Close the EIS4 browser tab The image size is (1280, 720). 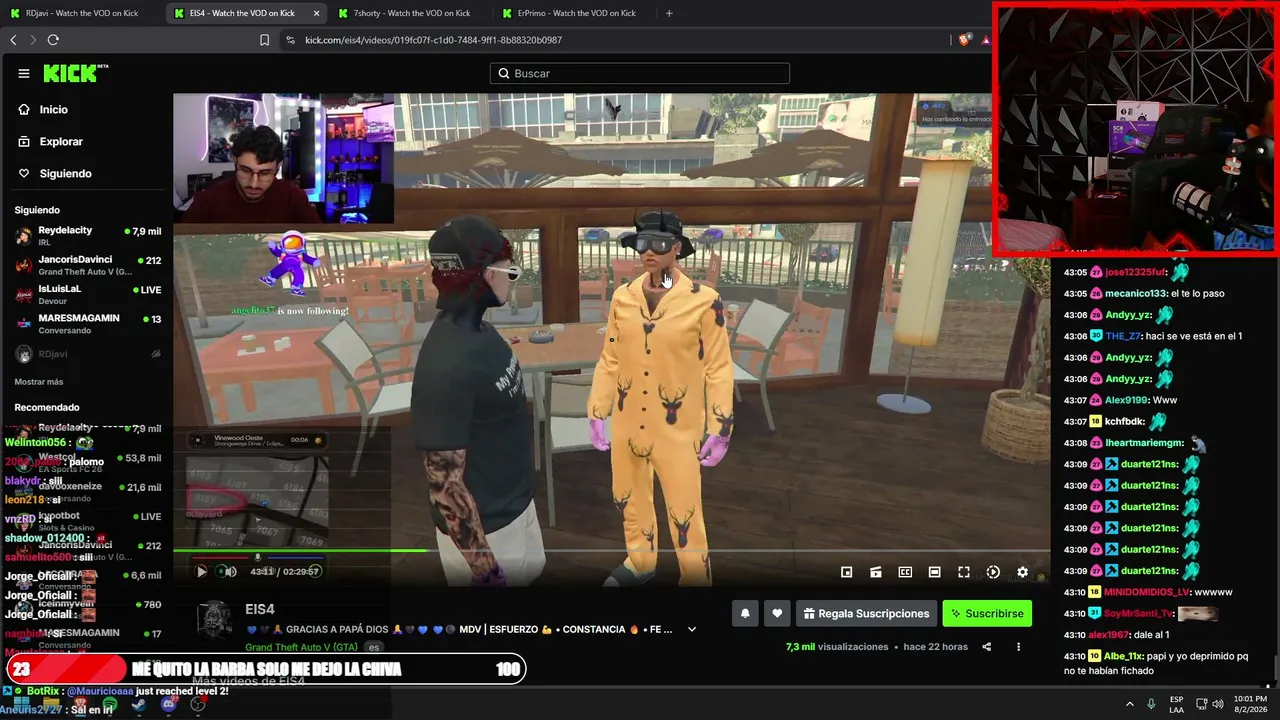[316, 13]
